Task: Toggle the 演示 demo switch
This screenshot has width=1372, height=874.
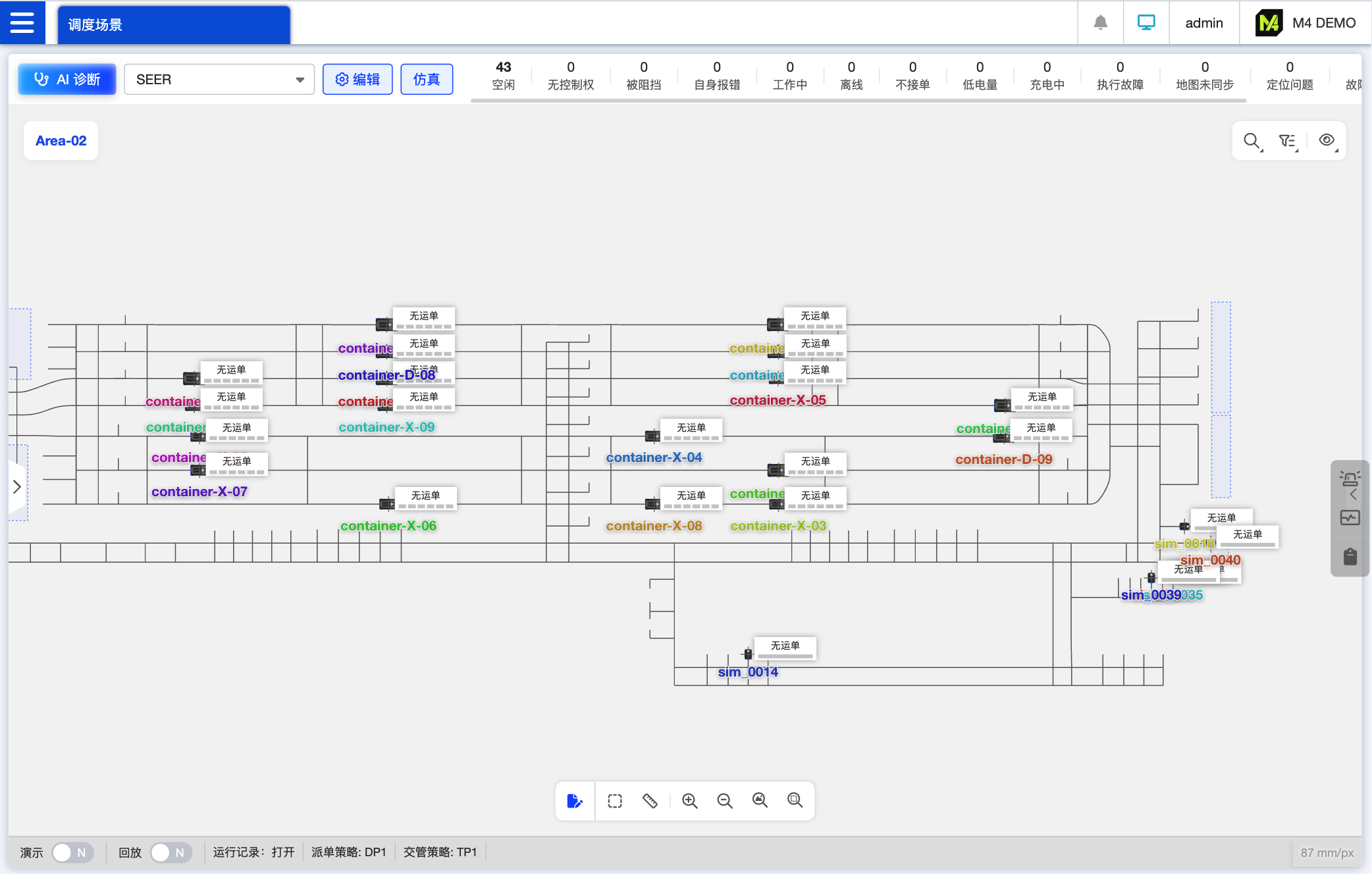Action: [72, 852]
